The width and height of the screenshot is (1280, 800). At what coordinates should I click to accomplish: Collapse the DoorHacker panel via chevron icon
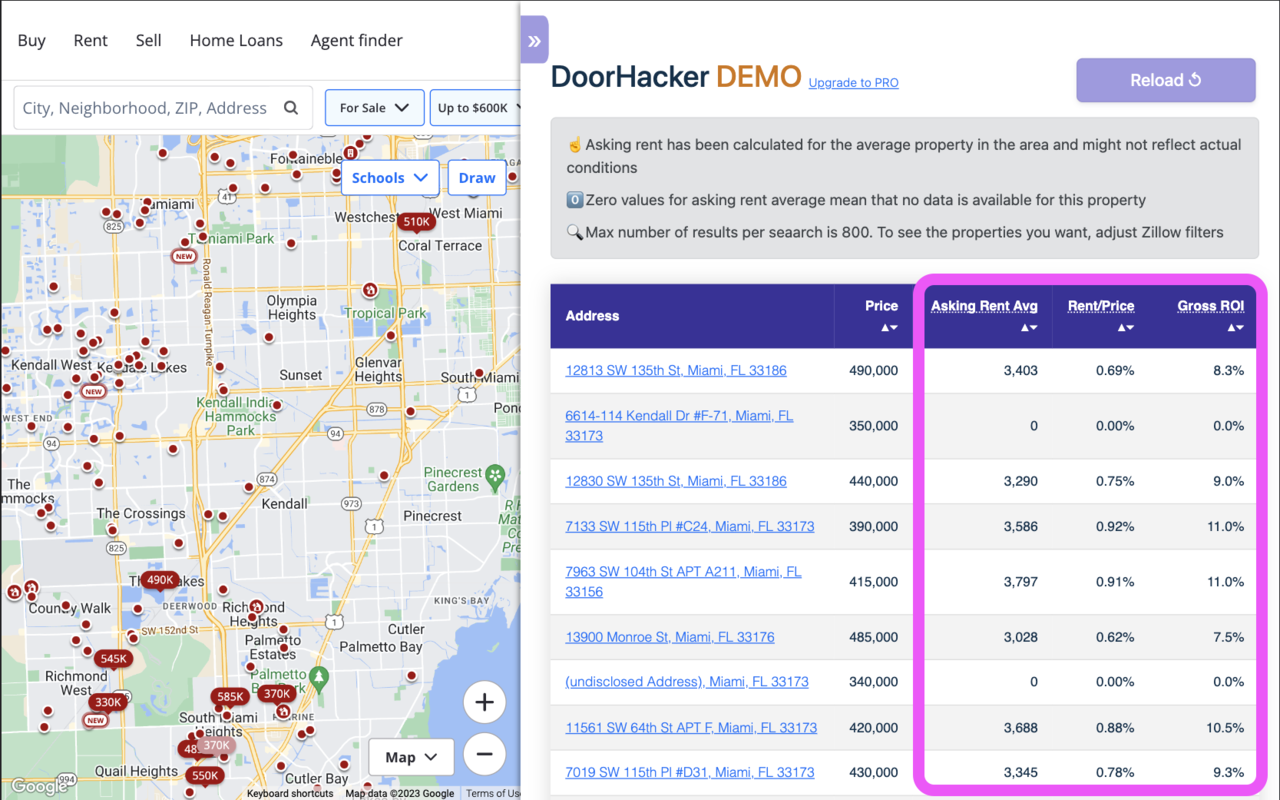click(x=534, y=39)
